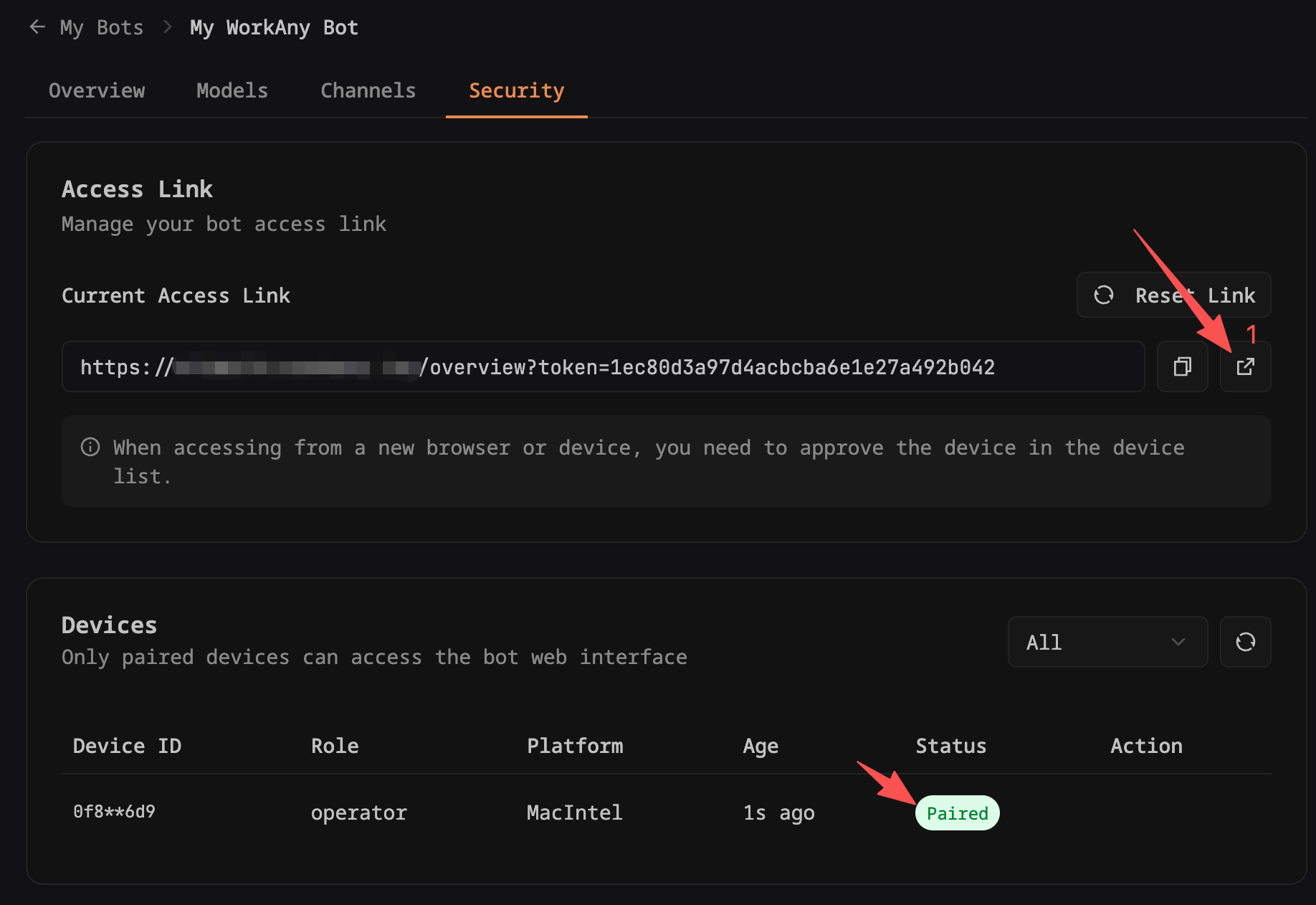The height and width of the screenshot is (905, 1316).
Task: Switch to the Overview tab
Action: pyautogui.click(x=97, y=90)
